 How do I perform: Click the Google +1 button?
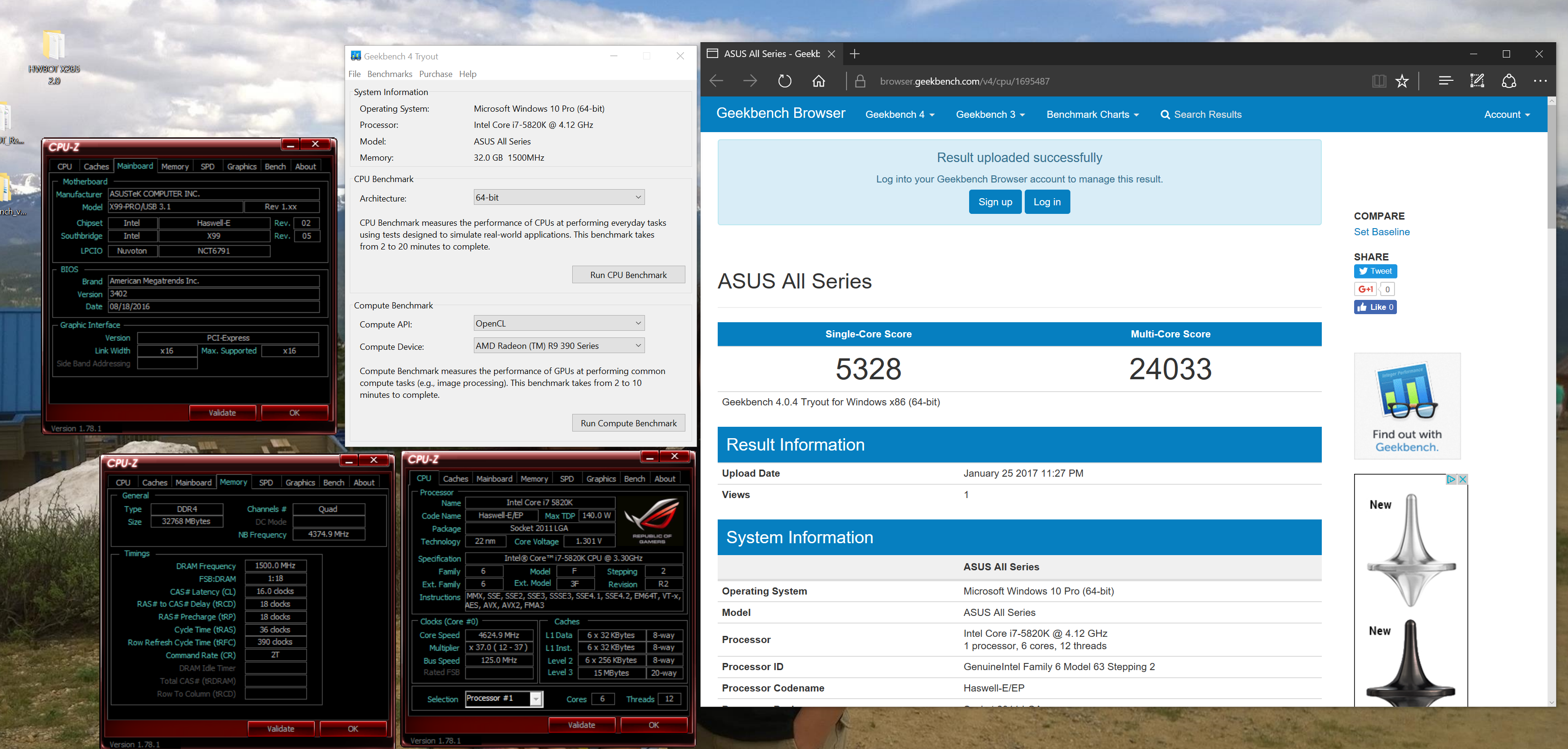coord(1366,289)
